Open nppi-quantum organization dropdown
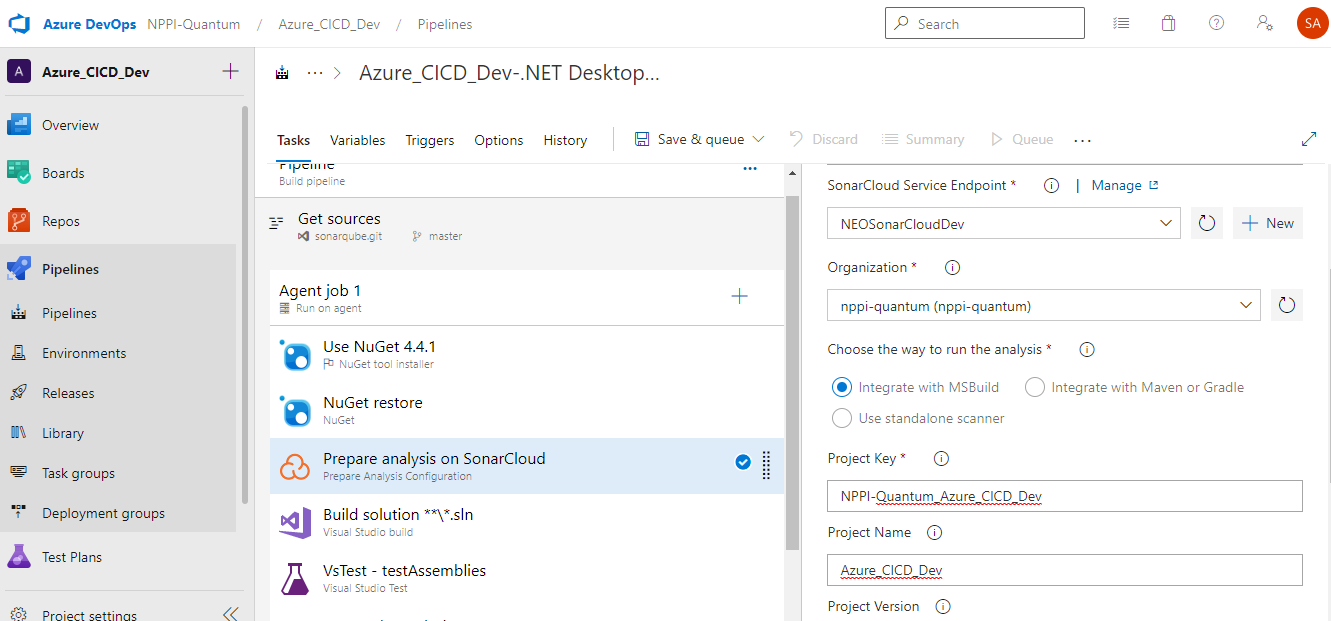This screenshot has width=1331, height=621. click(x=1044, y=305)
